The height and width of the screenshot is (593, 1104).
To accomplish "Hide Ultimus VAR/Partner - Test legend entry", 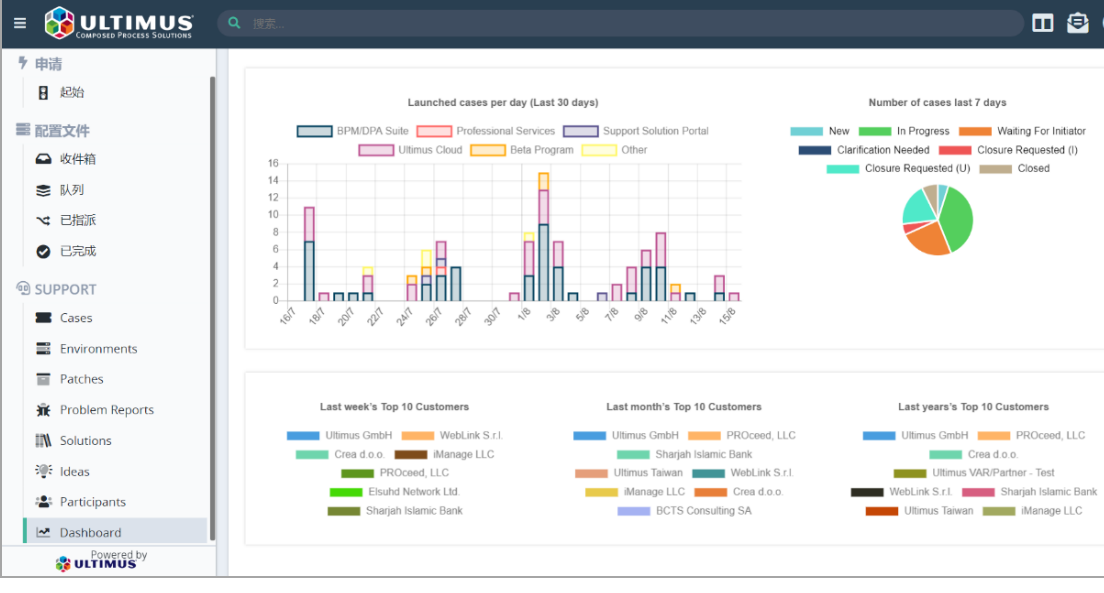I will tap(974, 473).
